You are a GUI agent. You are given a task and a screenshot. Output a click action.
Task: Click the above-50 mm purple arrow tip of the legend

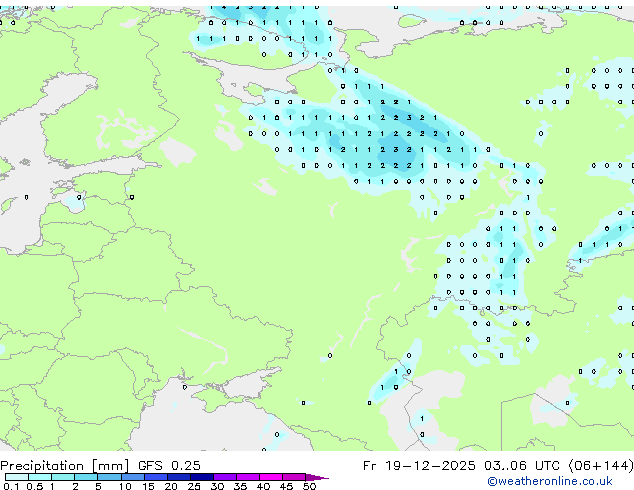317,477
